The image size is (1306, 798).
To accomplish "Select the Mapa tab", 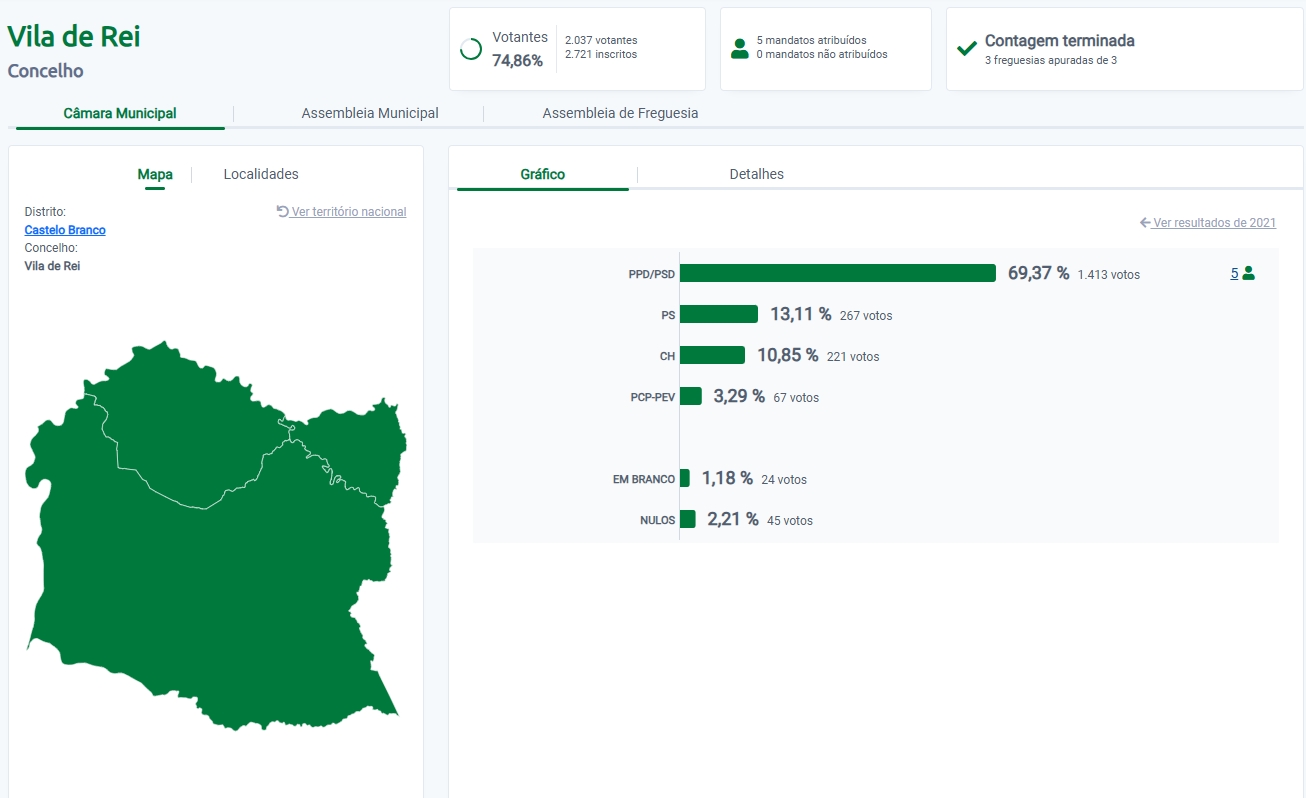I will point(155,175).
